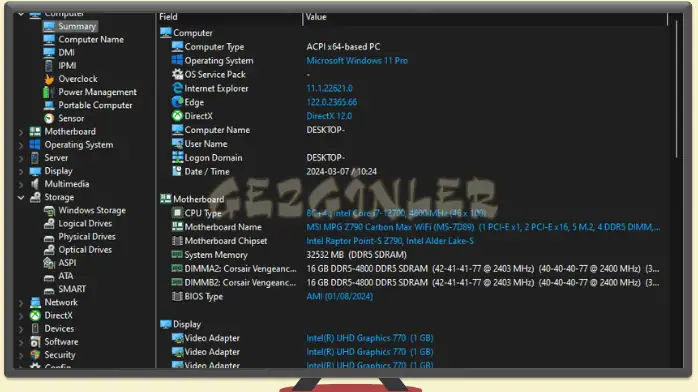This screenshot has height=392, width=698.
Task: Open the AMI (01/08/2024) BIOS link
Action: click(340, 296)
